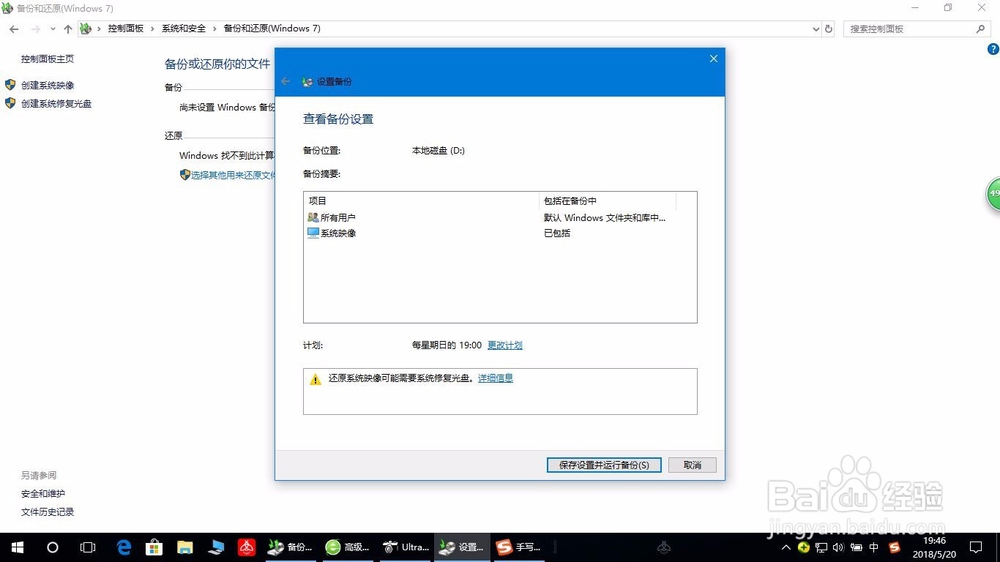
Task: Click the 项目 column header
Action: point(422,201)
